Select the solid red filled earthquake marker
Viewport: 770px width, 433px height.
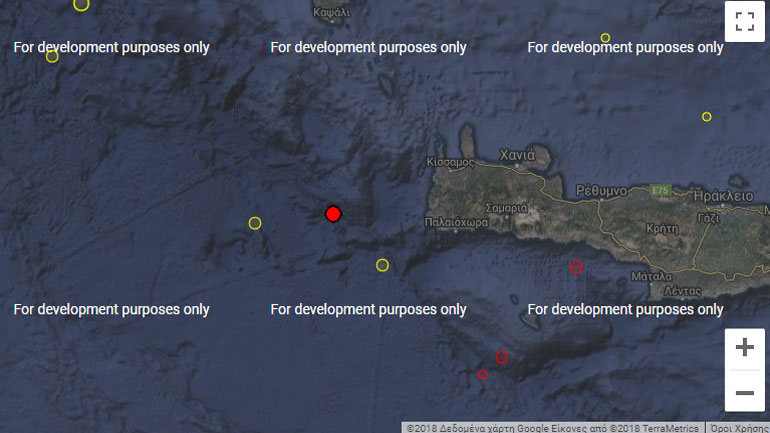(x=333, y=214)
